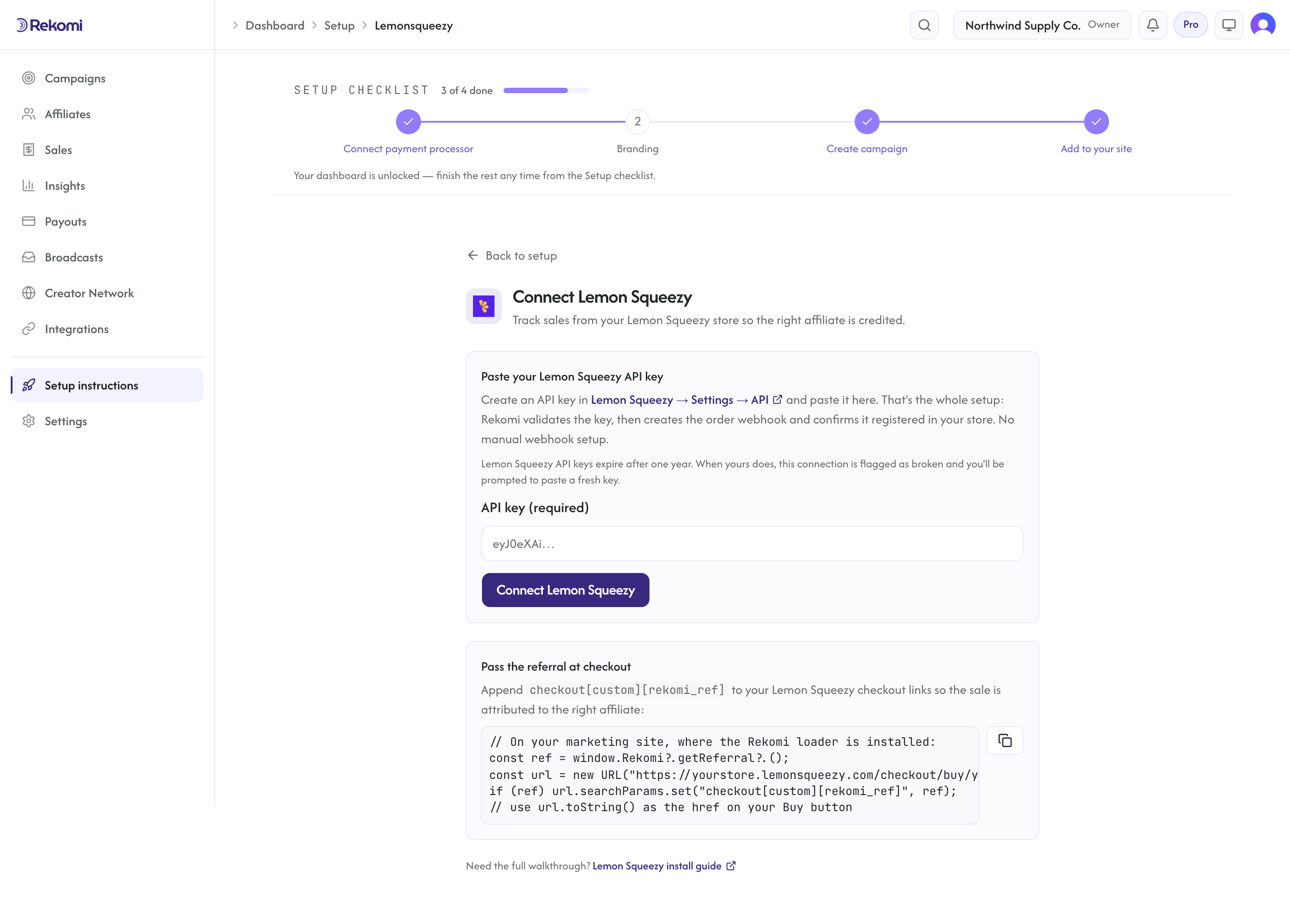Click the Connect payment processor checkmark step
This screenshot has width=1290, height=924.
tap(408, 122)
